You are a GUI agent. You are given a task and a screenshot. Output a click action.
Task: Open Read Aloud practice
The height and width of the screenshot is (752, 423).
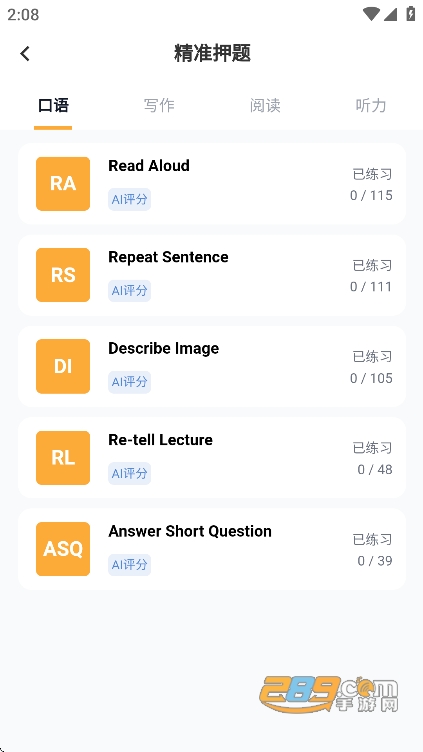(212, 184)
